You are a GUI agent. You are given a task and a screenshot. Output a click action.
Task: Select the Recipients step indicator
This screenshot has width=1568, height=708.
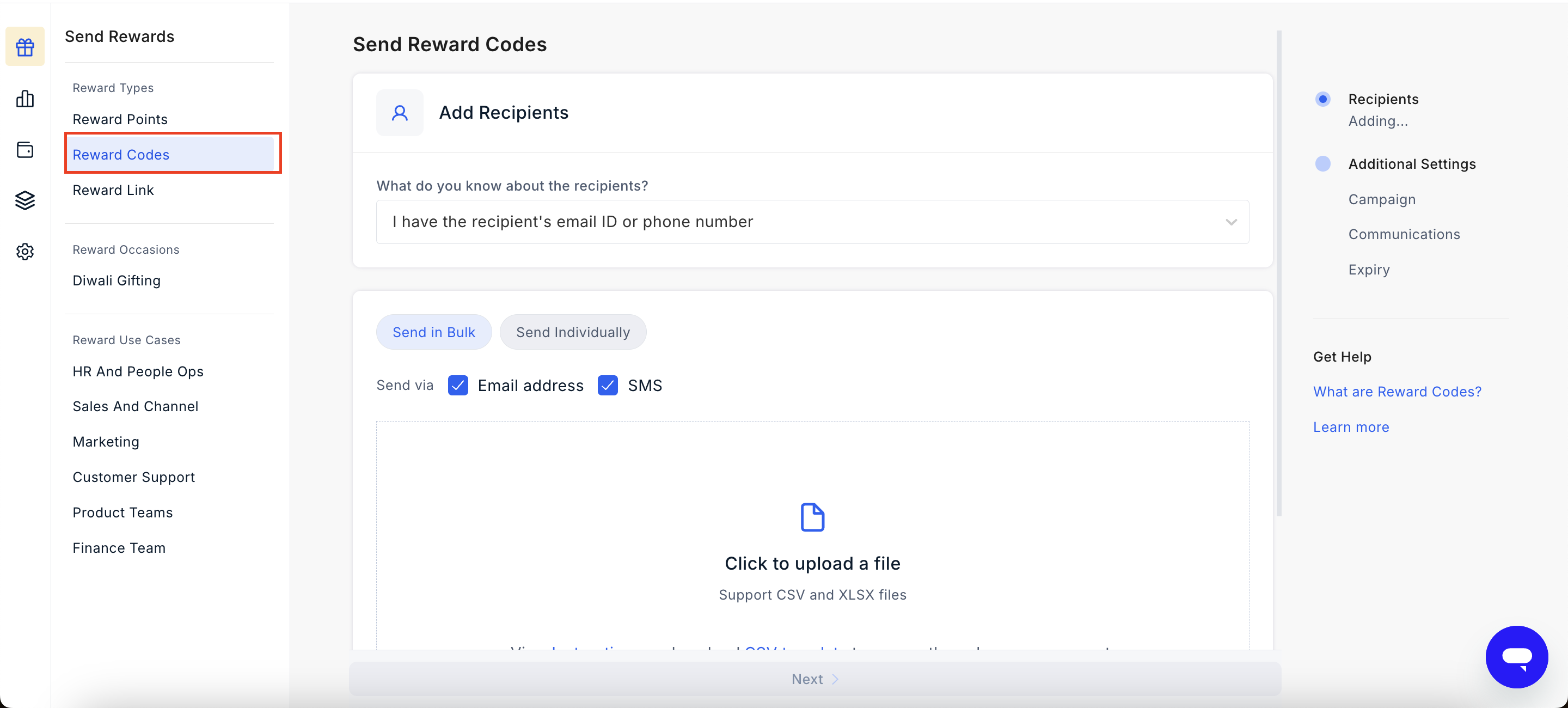(1322, 99)
